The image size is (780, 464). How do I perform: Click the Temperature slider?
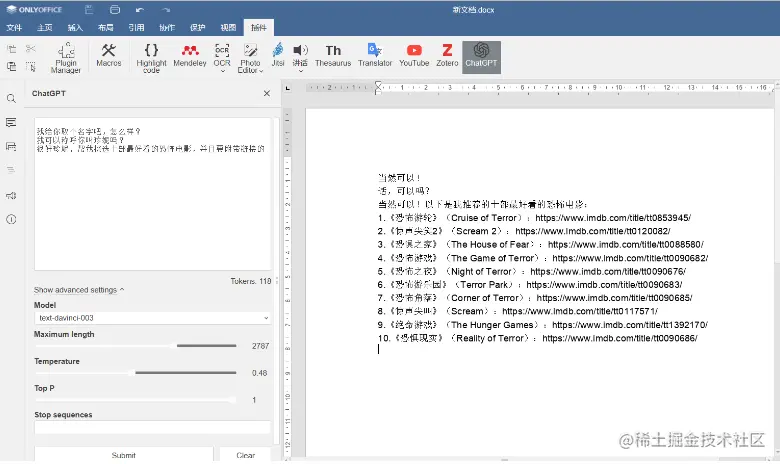[x=135, y=372]
